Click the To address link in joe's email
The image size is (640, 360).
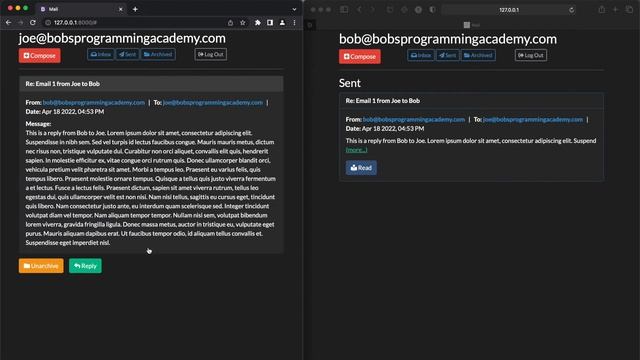point(213,102)
